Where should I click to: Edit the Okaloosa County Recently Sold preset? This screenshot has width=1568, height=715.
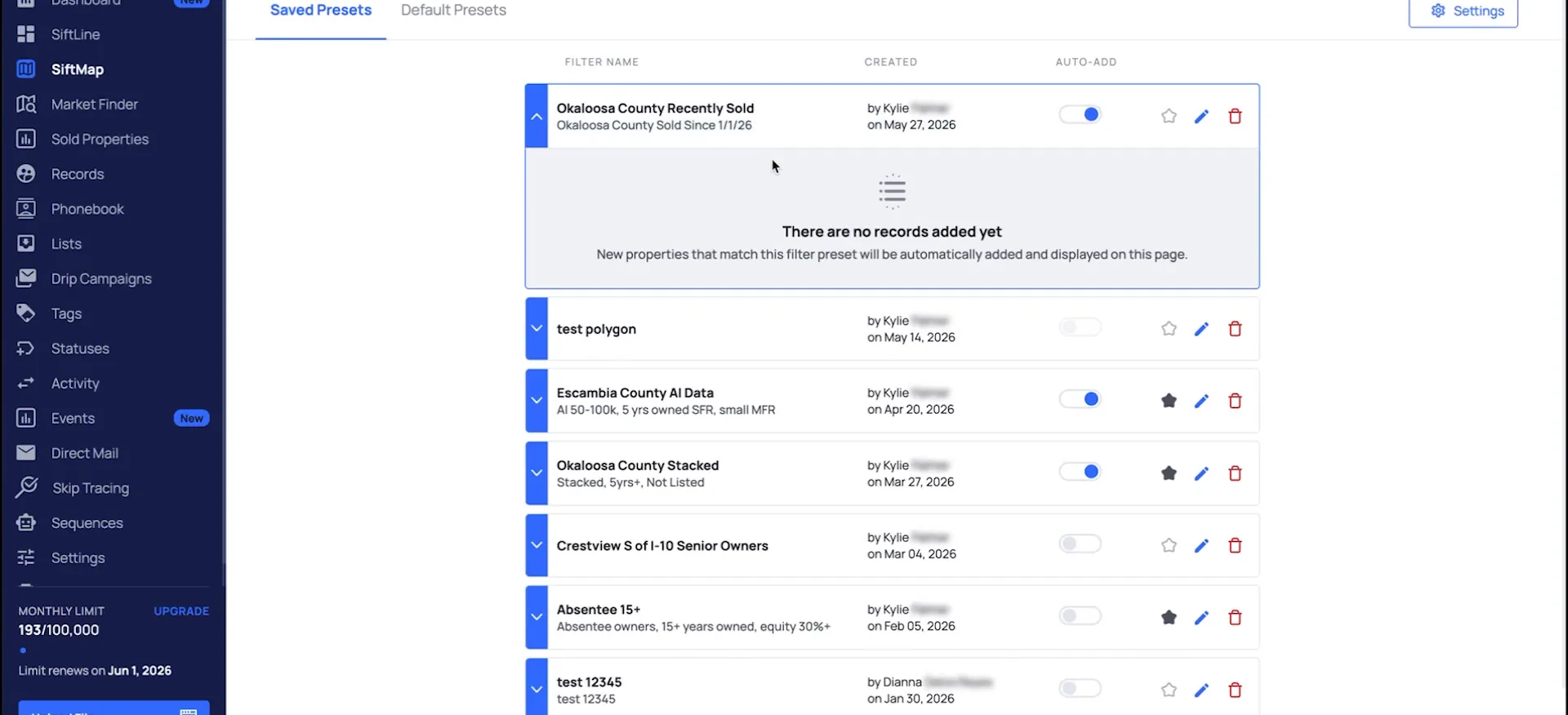(1201, 116)
